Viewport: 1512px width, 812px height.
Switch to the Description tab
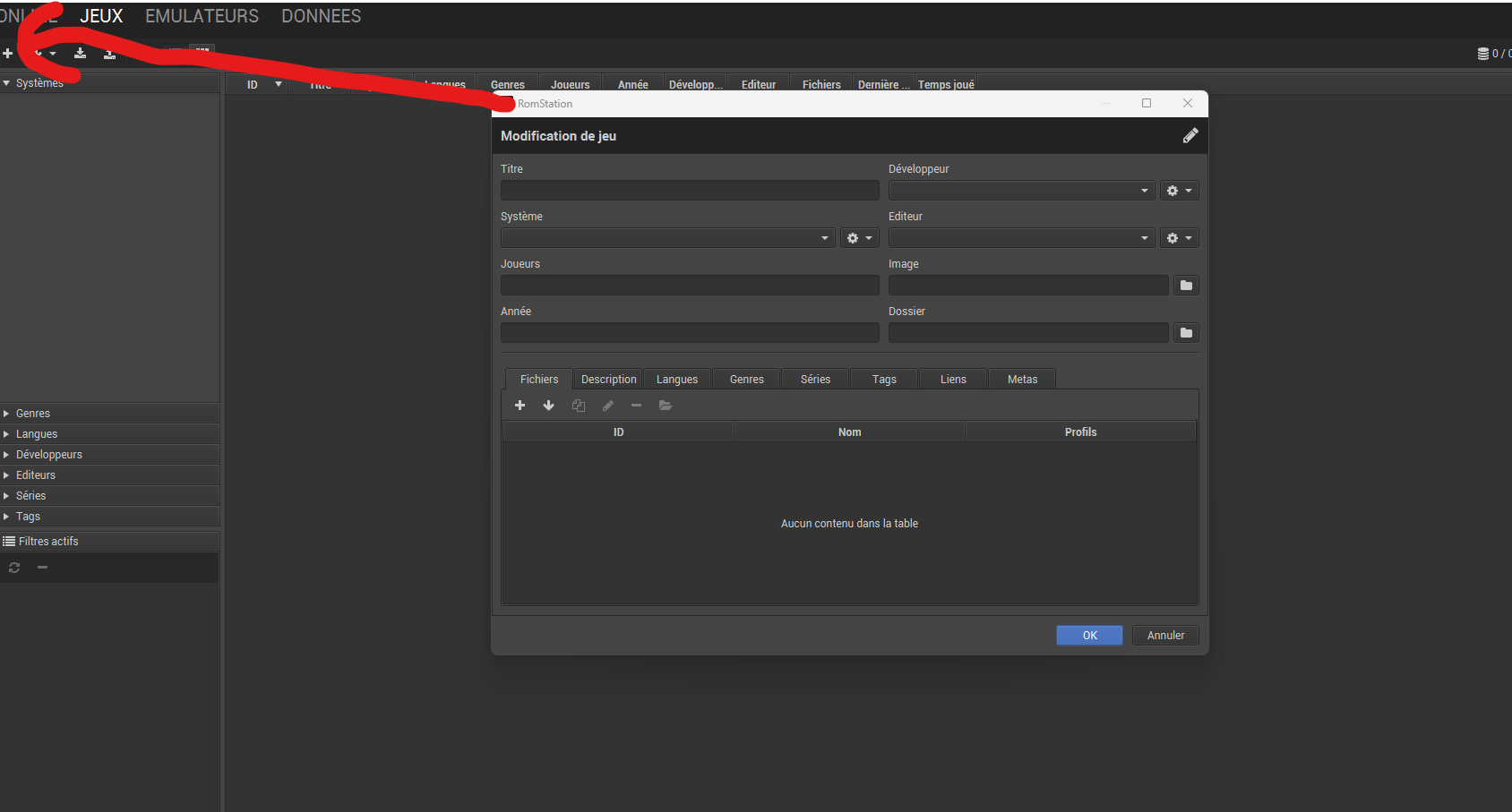(x=608, y=380)
